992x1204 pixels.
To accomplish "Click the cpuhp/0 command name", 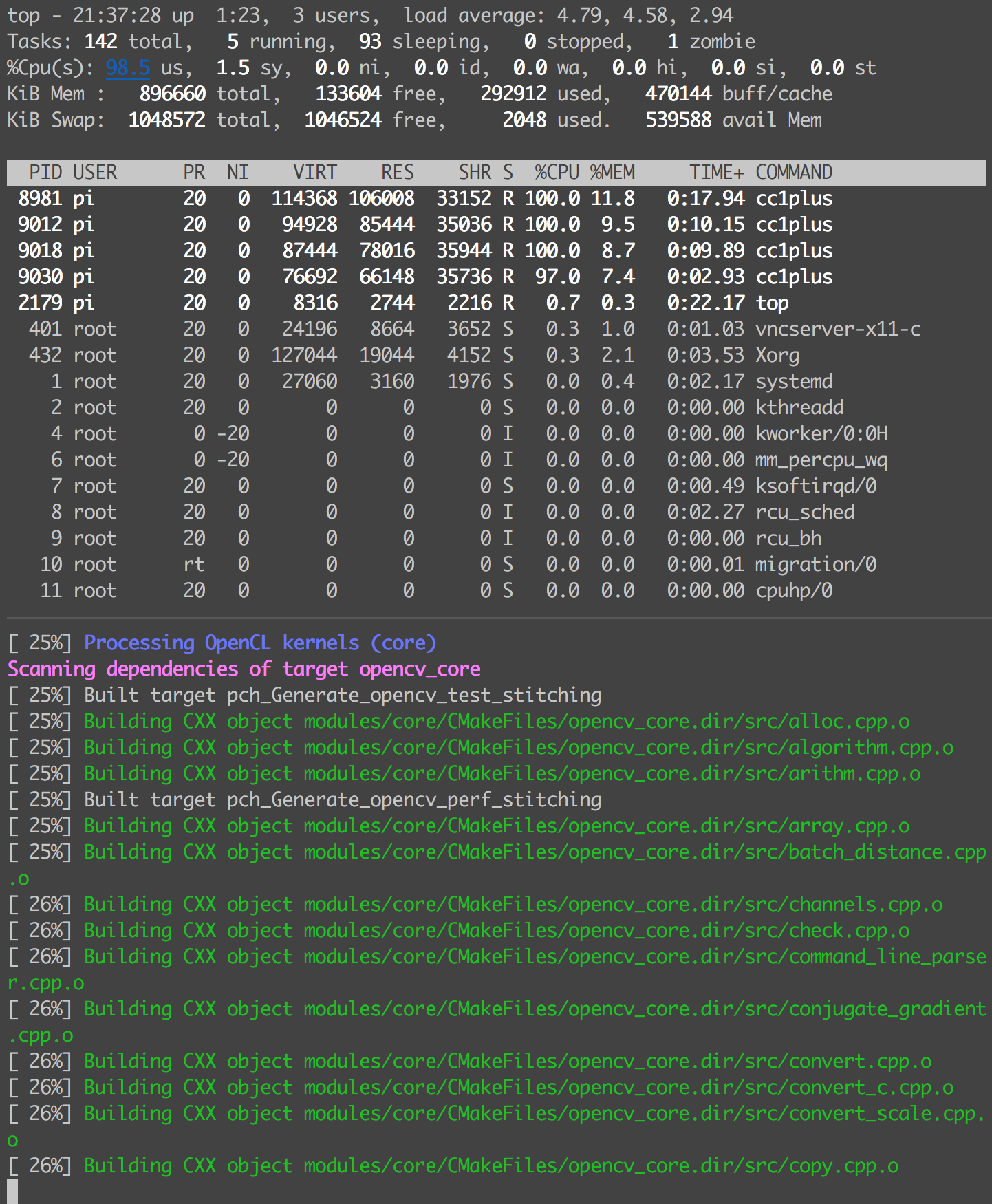I will tap(794, 590).
